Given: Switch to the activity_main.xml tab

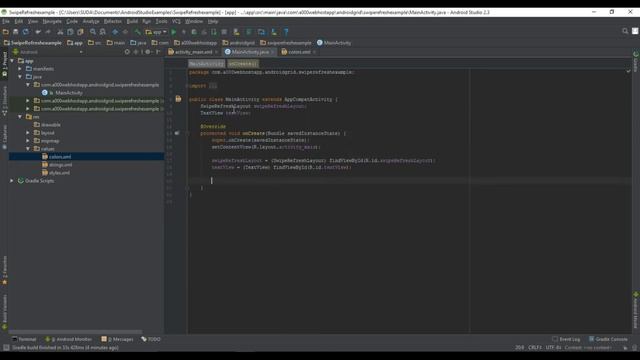Looking at the screenshot, I should pyautogui.click(x=193, y=52).
